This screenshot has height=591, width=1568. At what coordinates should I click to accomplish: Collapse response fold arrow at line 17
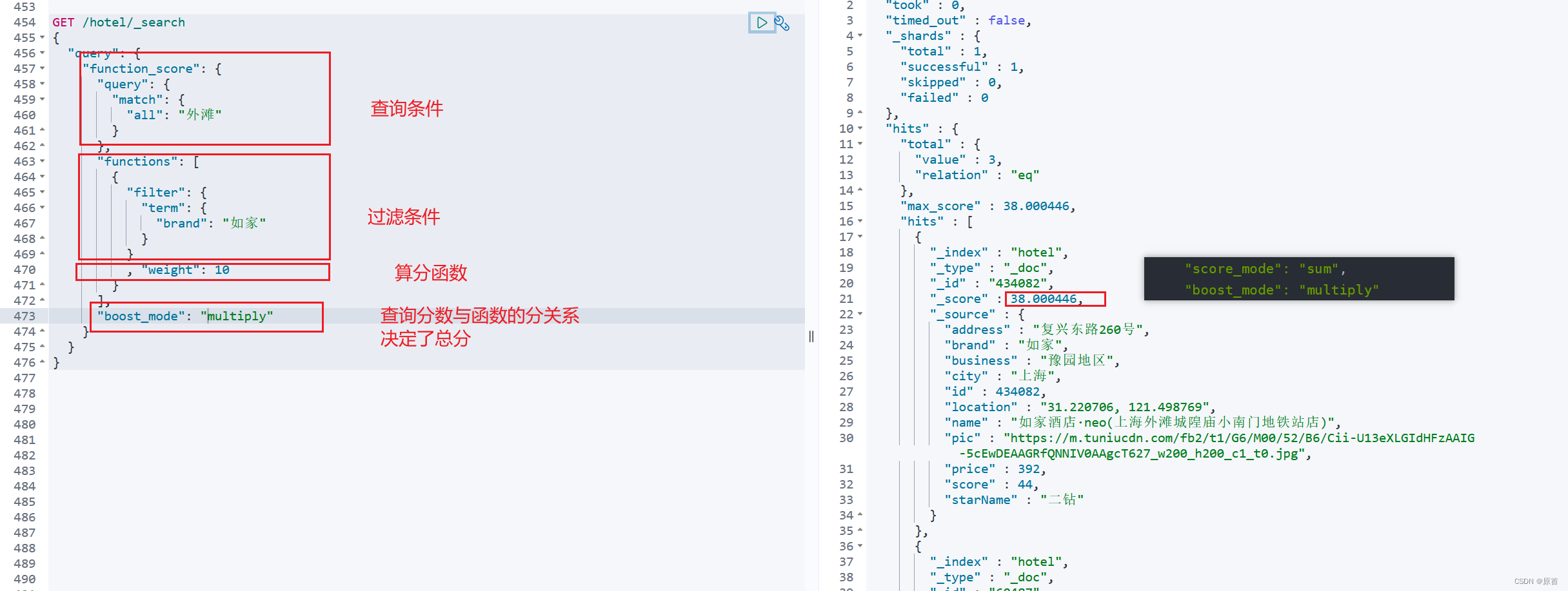(860, 237)
